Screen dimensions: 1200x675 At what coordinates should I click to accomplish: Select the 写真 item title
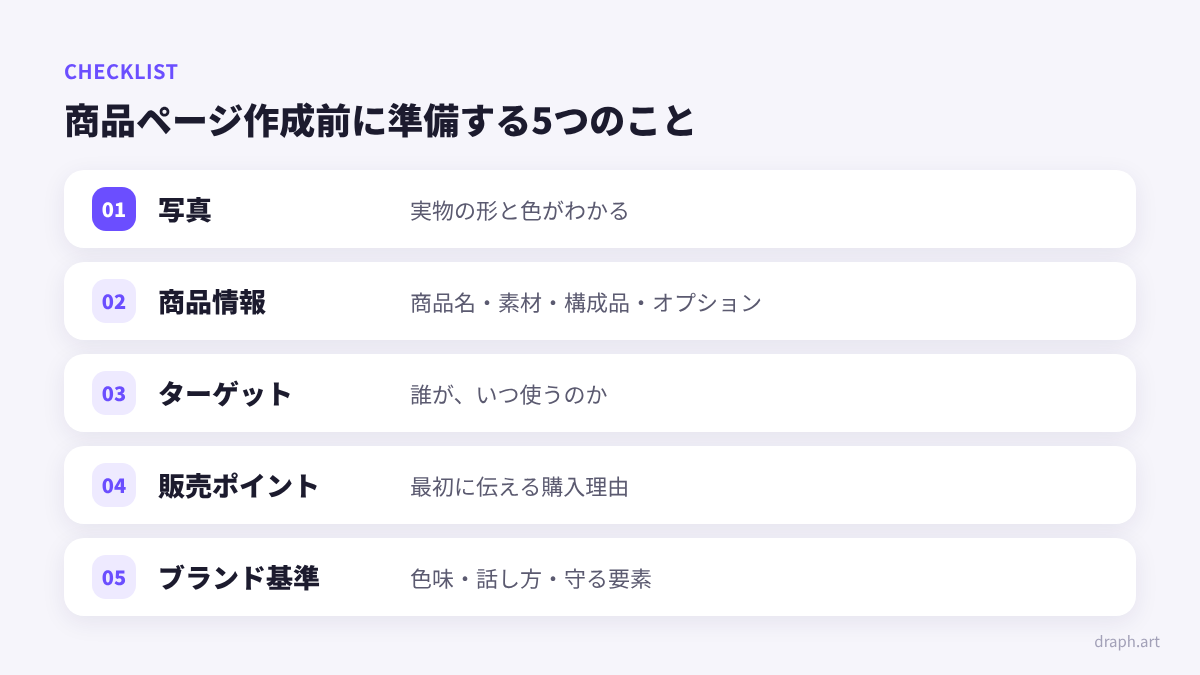tap(185, 210)
